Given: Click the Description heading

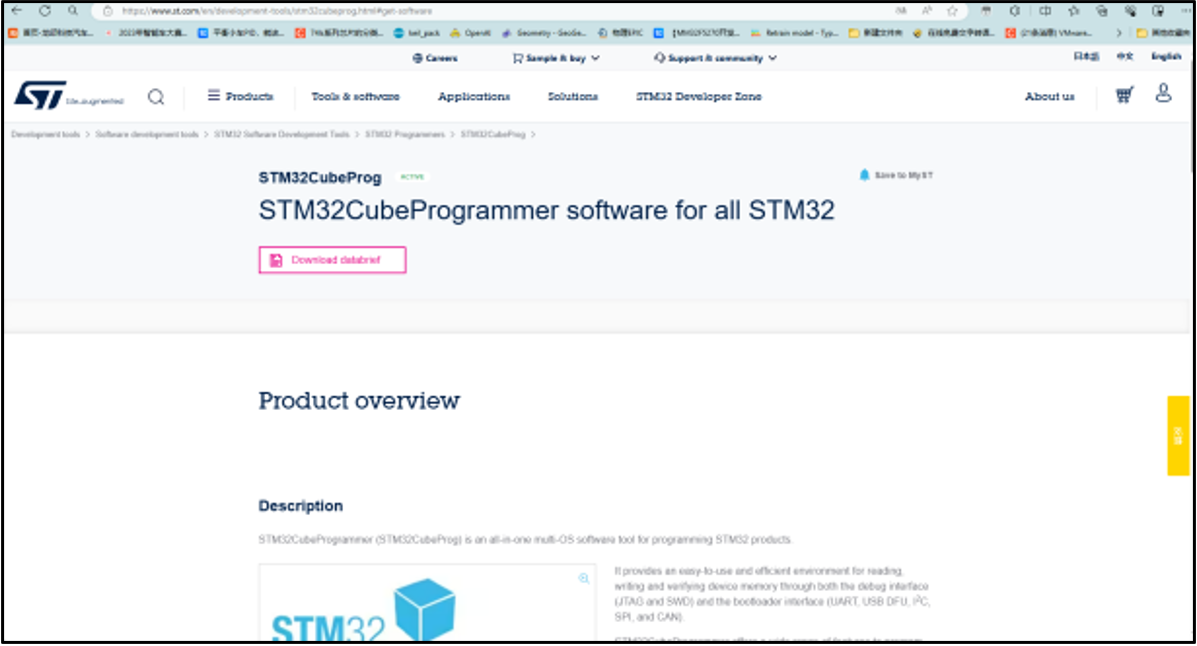Looking at the screenshot, I should click(301, 505).
